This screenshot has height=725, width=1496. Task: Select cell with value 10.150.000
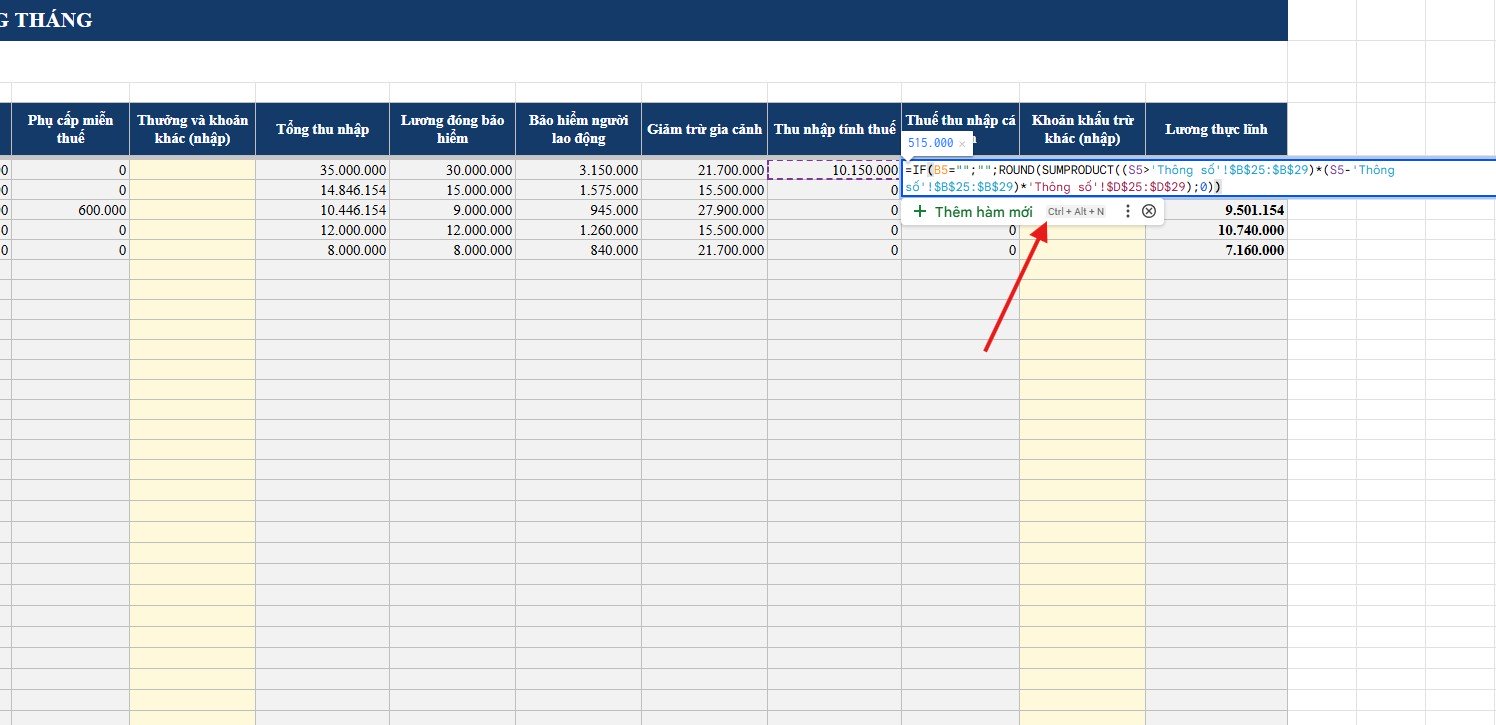(x=835, y=170)
